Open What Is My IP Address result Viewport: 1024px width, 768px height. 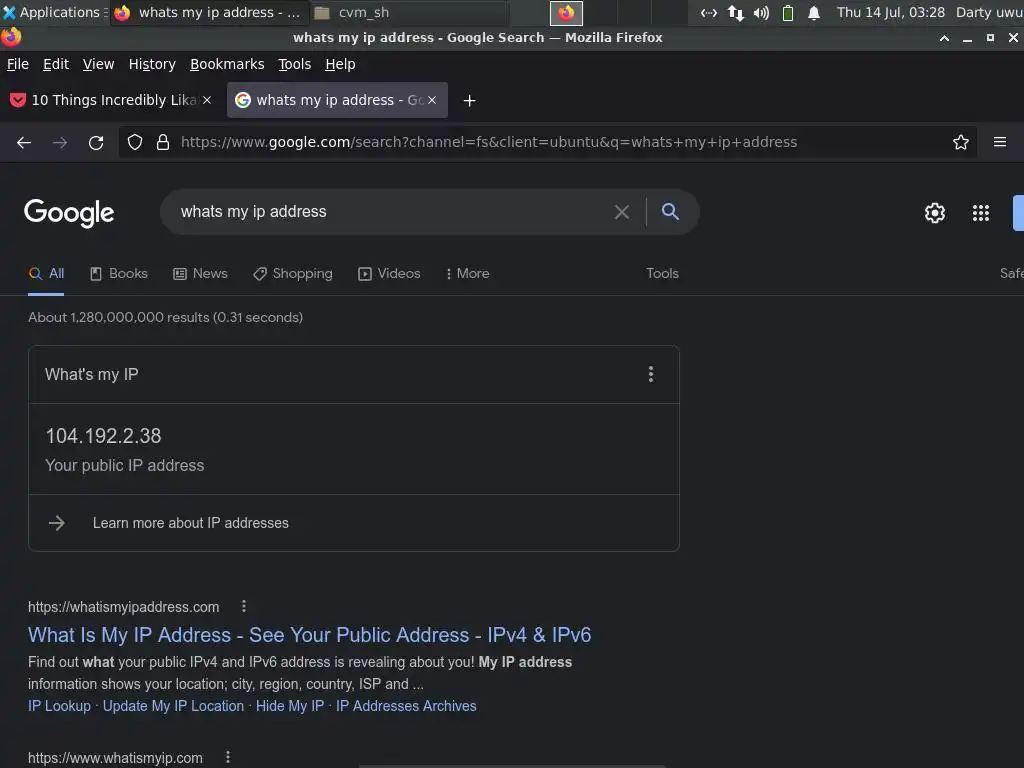tap(310, 635)
